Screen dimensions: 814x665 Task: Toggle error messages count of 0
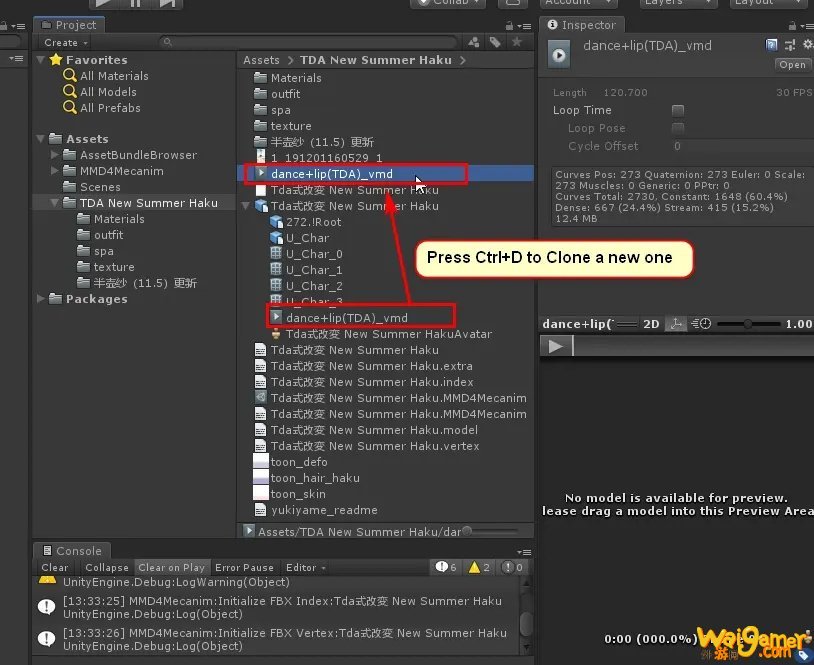point(512,567)
